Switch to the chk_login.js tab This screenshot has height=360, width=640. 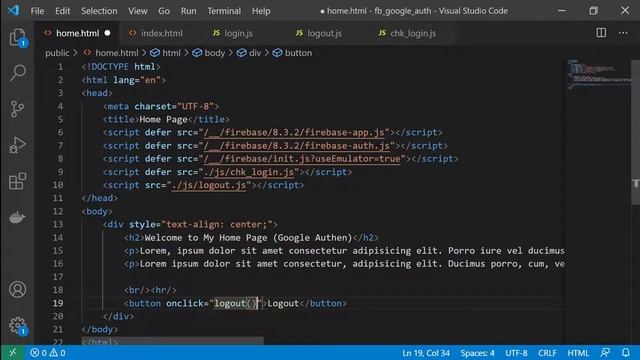tap(413, 33)
